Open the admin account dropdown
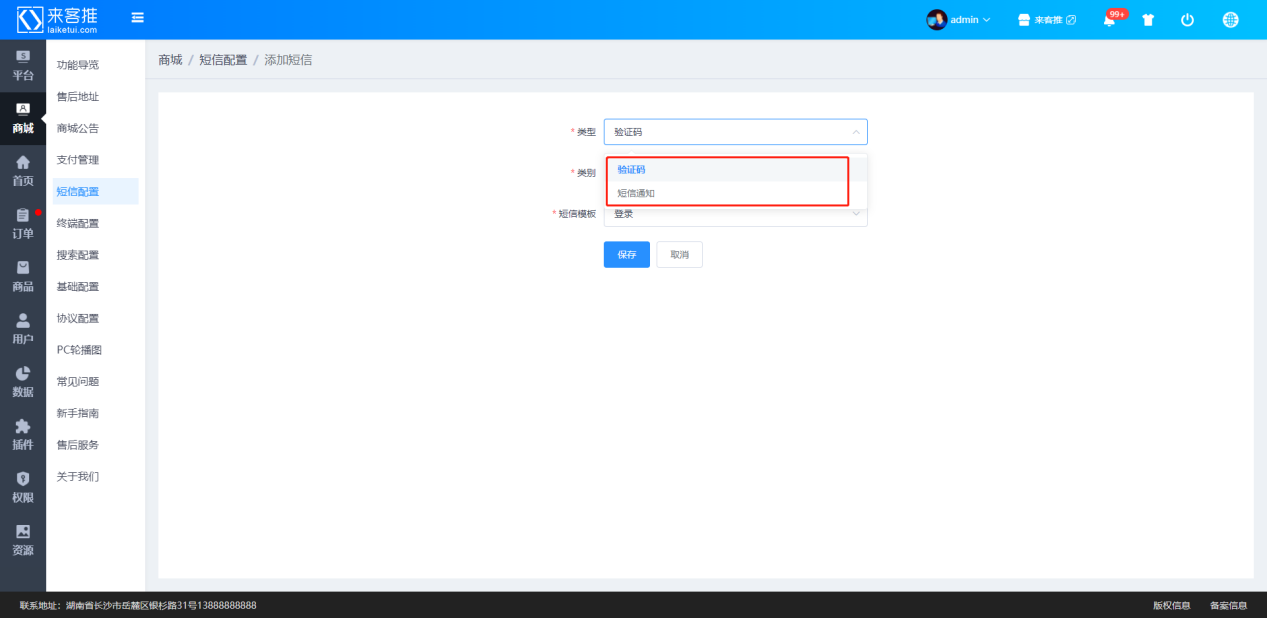 [x=969, y=20]
